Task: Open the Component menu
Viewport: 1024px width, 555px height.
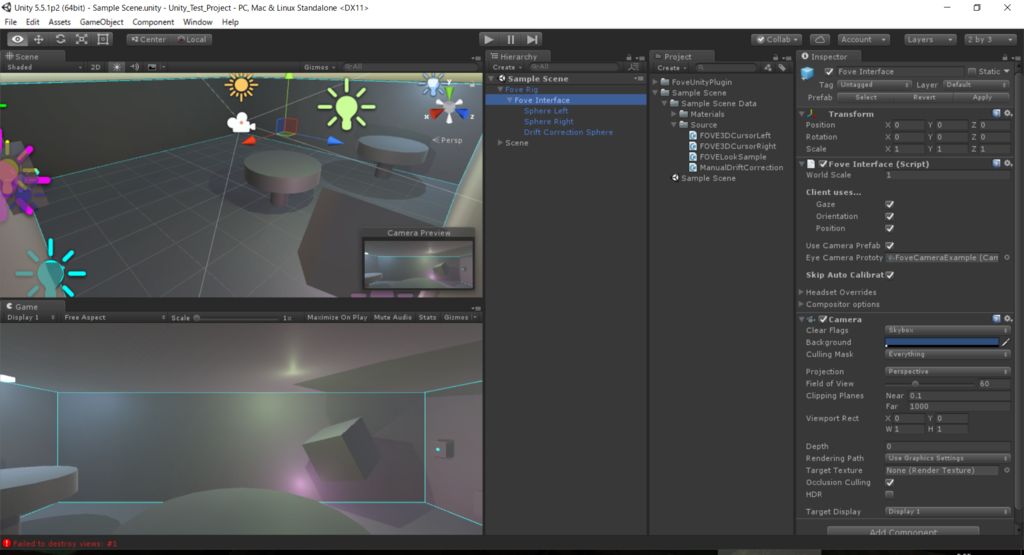Action: 153,22
